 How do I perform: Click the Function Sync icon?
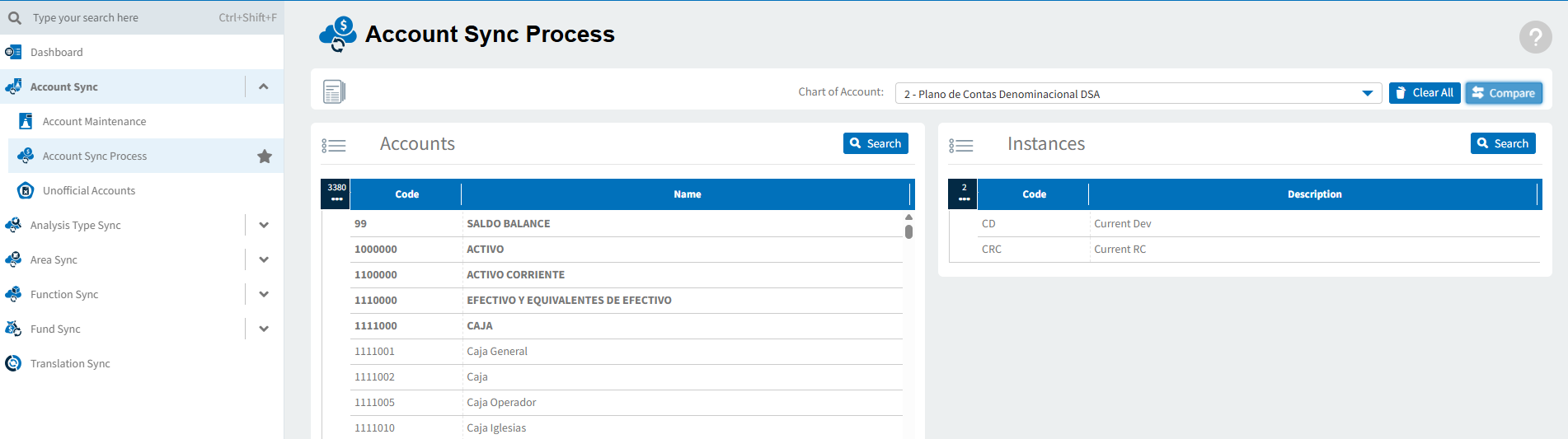(13, 294)
